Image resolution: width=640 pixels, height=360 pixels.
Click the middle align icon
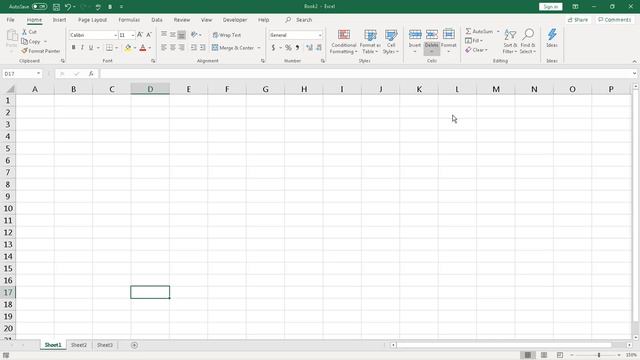pos(173,35)
